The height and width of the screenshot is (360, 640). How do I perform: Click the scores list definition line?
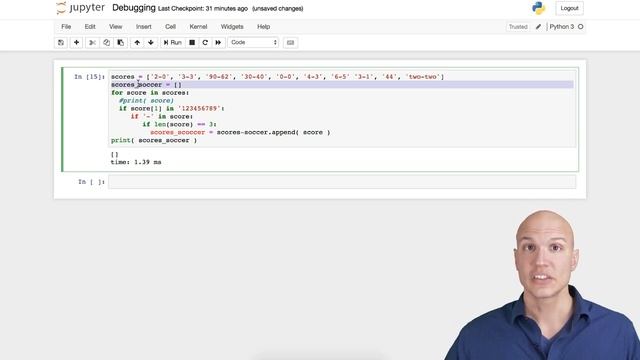[278, 77]
